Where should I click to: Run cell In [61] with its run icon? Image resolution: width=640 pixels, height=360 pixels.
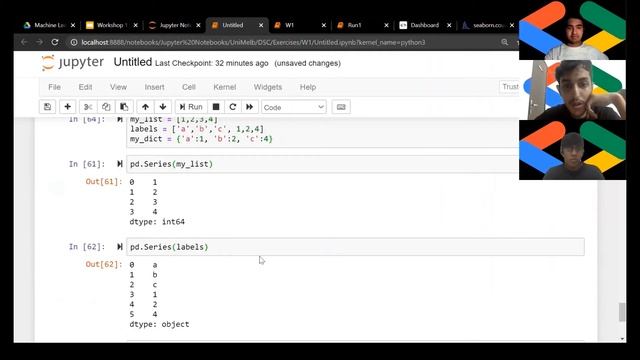pyautogui.click(x=120, y=164)
